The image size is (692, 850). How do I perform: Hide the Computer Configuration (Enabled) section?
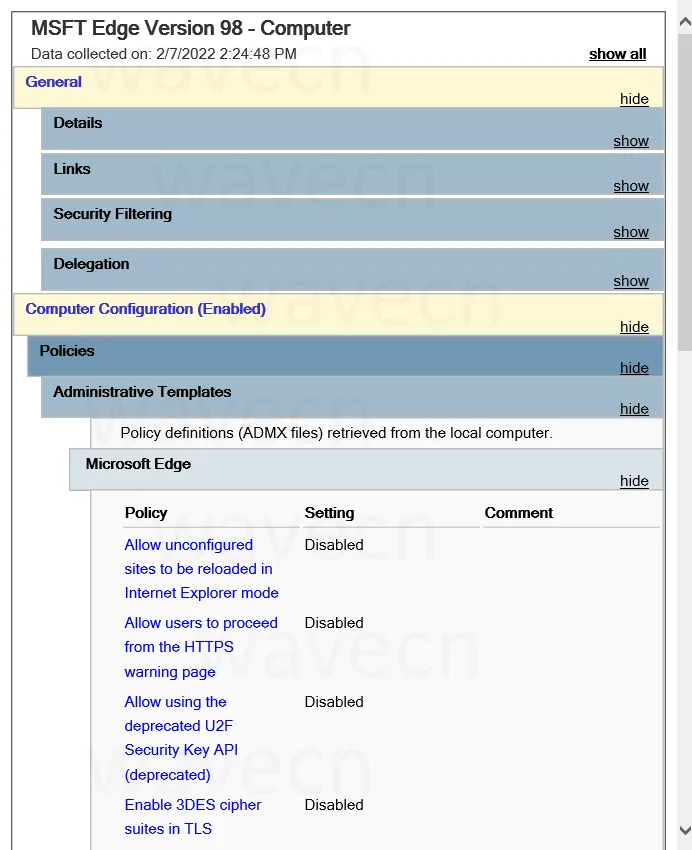[634, 327]
